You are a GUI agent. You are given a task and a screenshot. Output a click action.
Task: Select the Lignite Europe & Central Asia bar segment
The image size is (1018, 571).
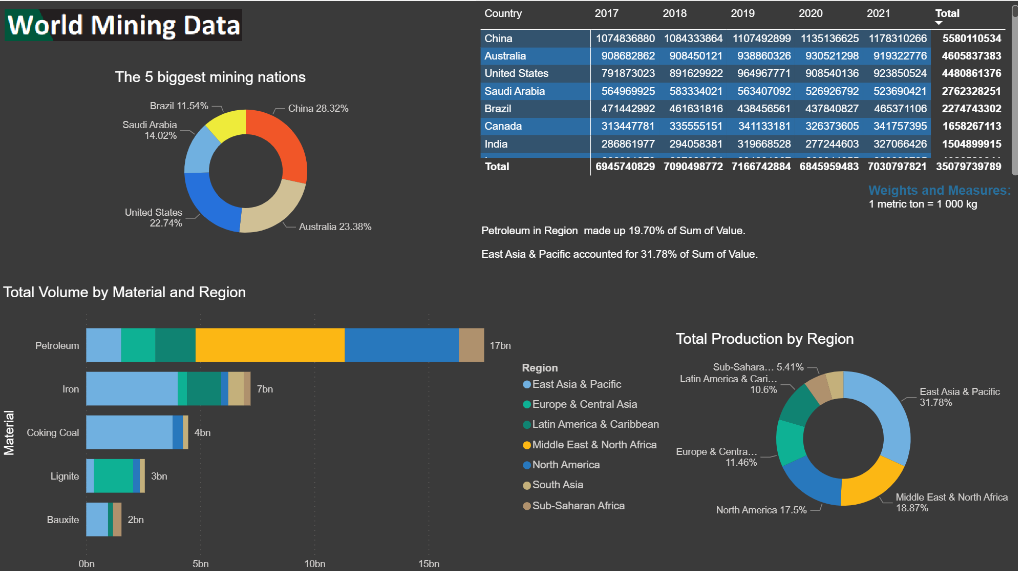pos(113,476)
